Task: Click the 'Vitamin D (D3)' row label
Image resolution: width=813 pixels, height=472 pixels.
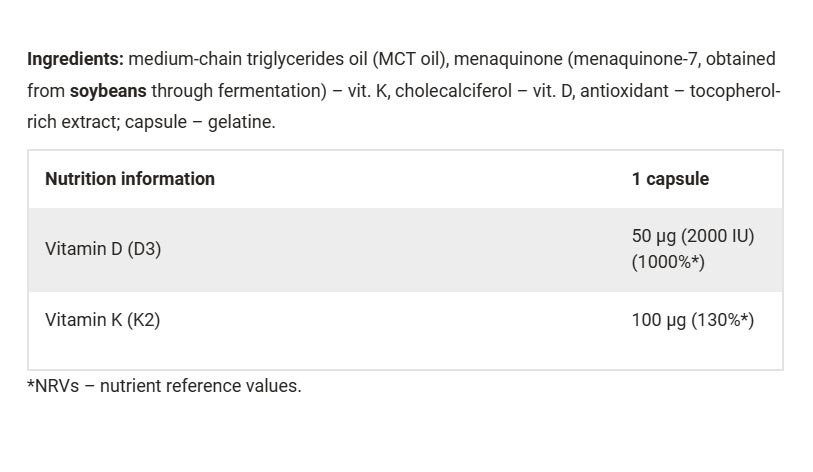Action: [x=103, y=249]
